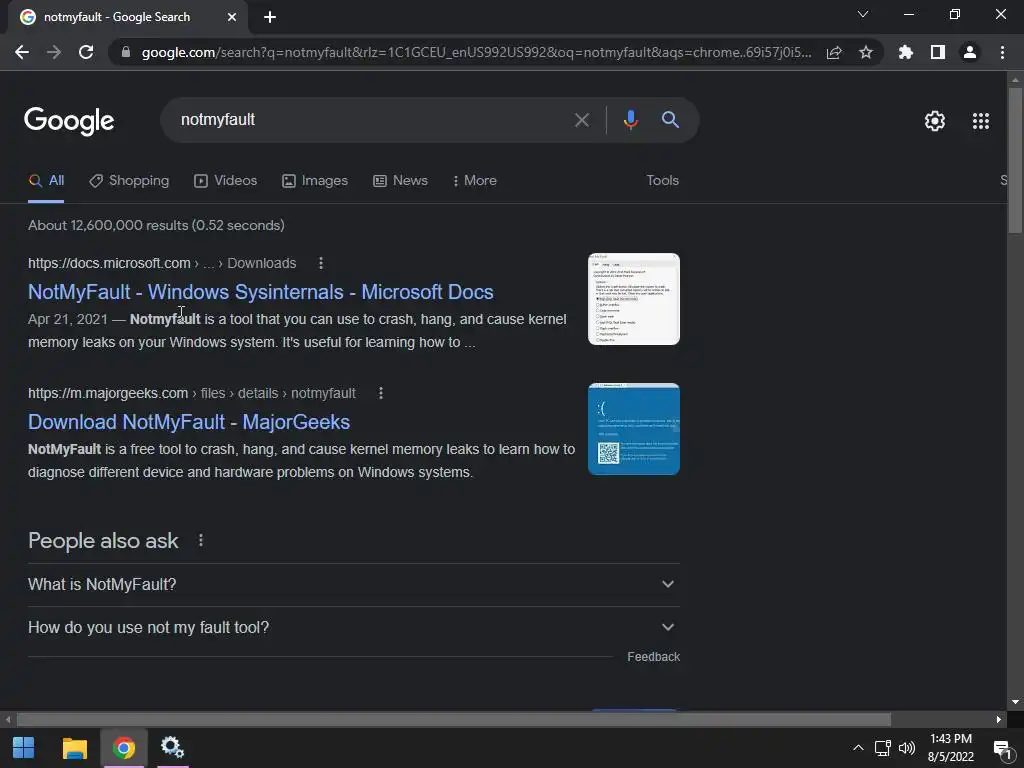Viewport: 1024px width, 768px height.
Task: Open the Windows Start menu
Action: click(x=24, y=748)
